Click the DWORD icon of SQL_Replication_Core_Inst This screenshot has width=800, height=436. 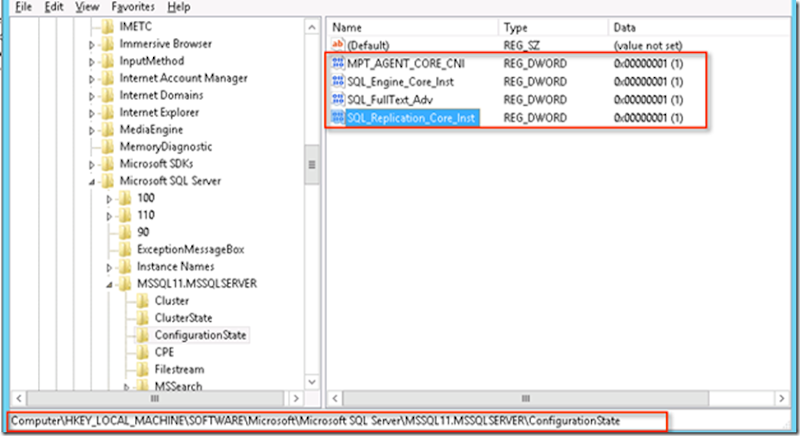(338, 118)
